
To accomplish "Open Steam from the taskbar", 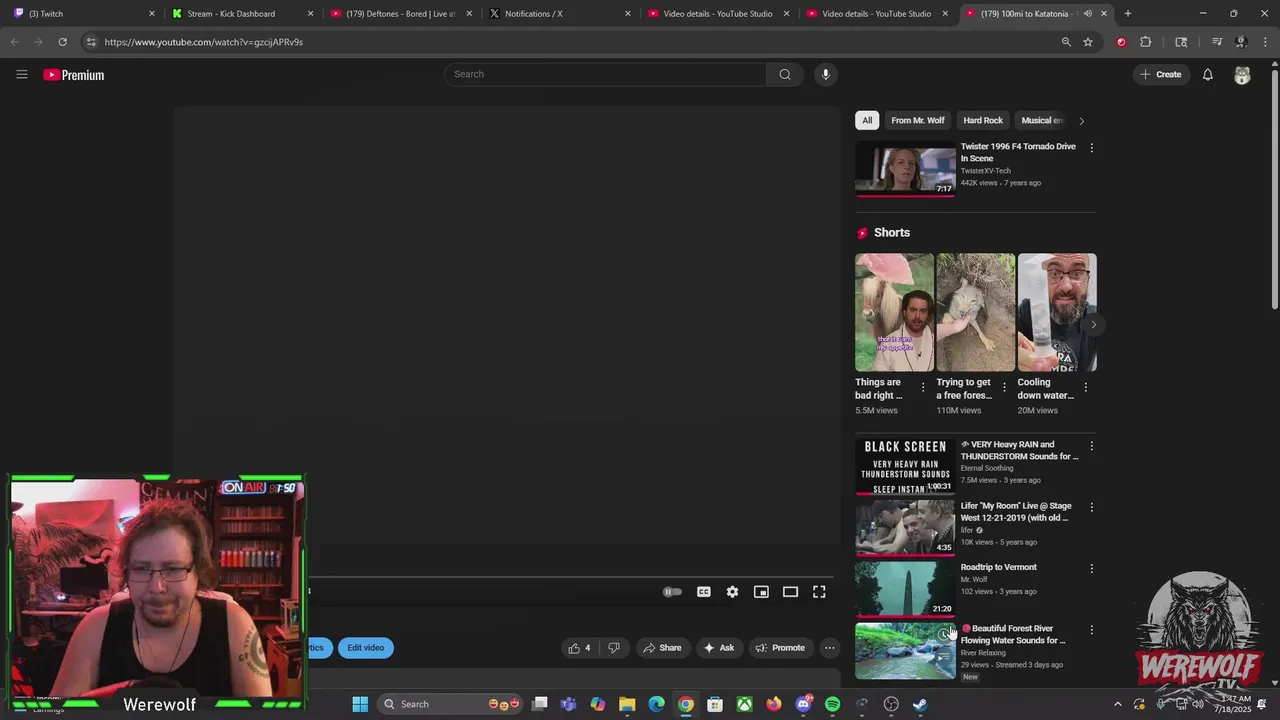I will point(920,704).
